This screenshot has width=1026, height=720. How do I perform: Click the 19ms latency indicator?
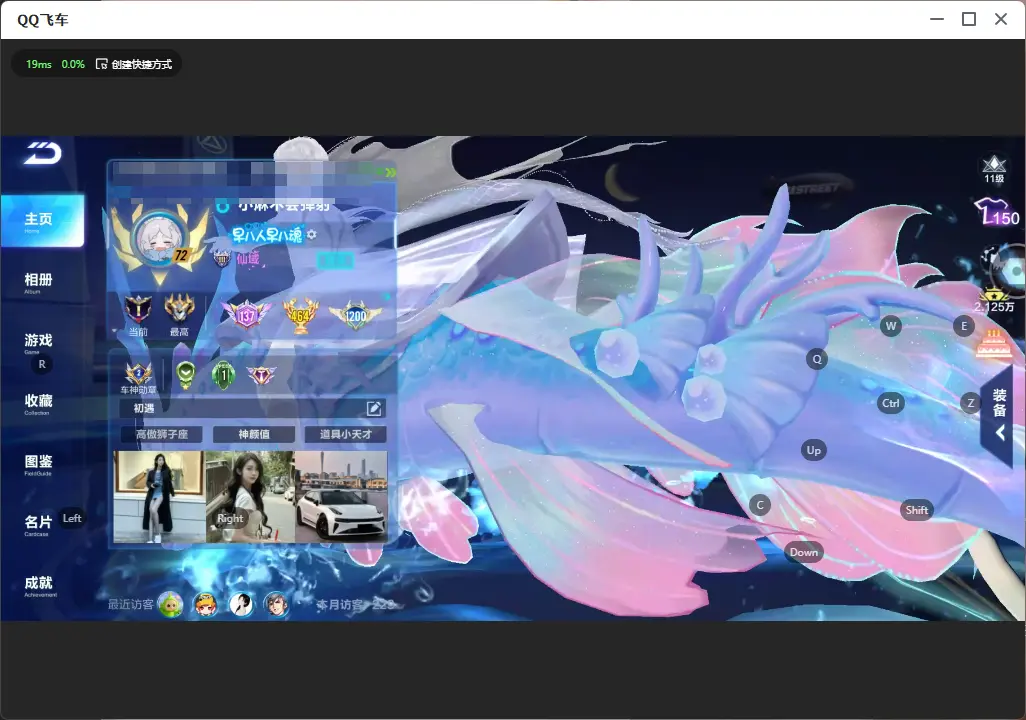pos(39,64)
